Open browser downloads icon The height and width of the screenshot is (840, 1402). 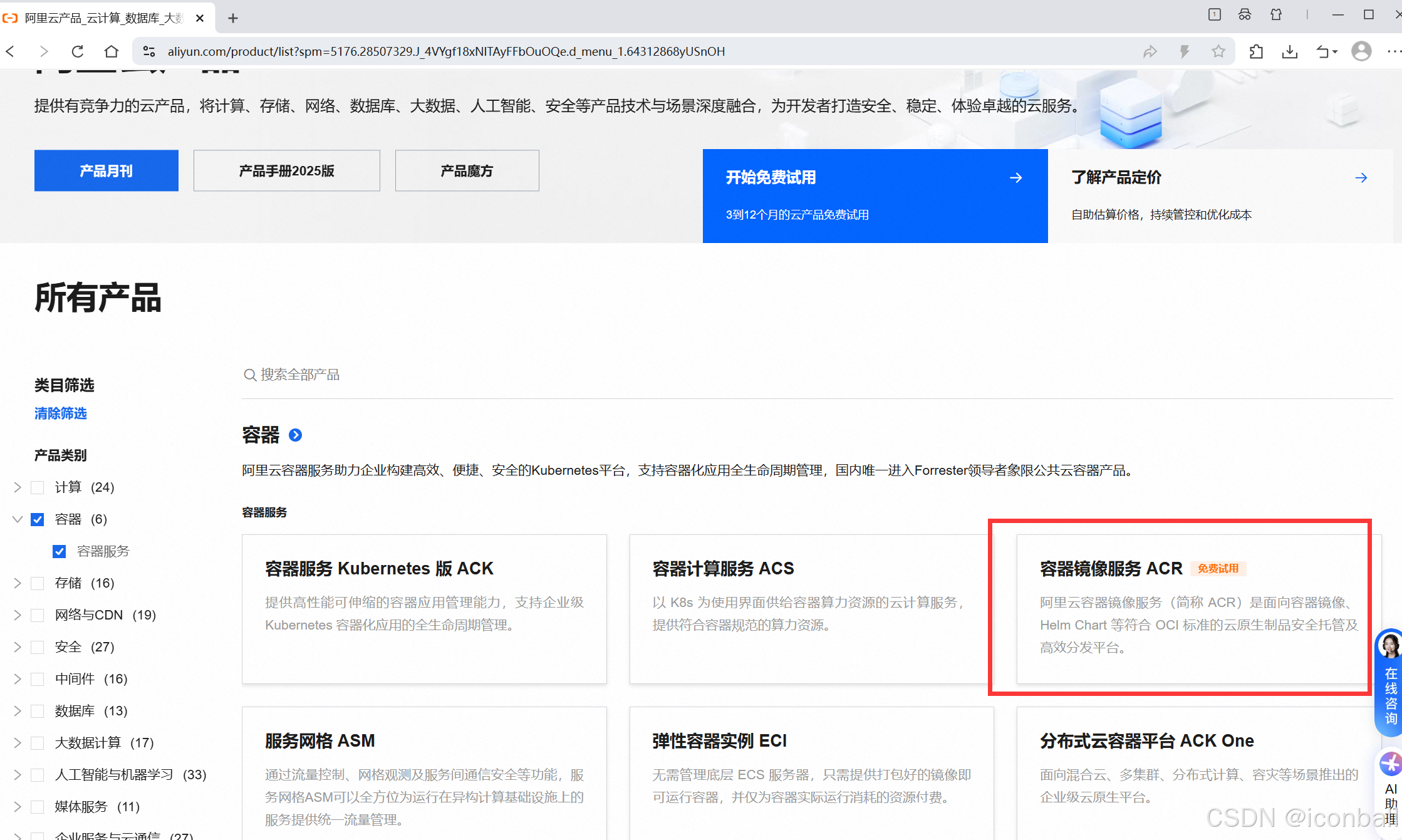(x=1289, y=51)
